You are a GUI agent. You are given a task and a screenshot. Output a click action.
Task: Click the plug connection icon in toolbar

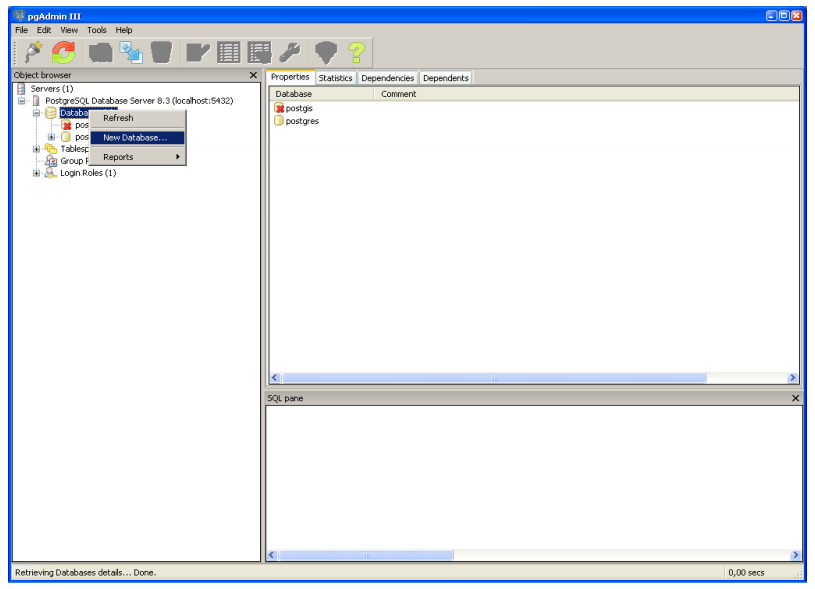[34, 52]
